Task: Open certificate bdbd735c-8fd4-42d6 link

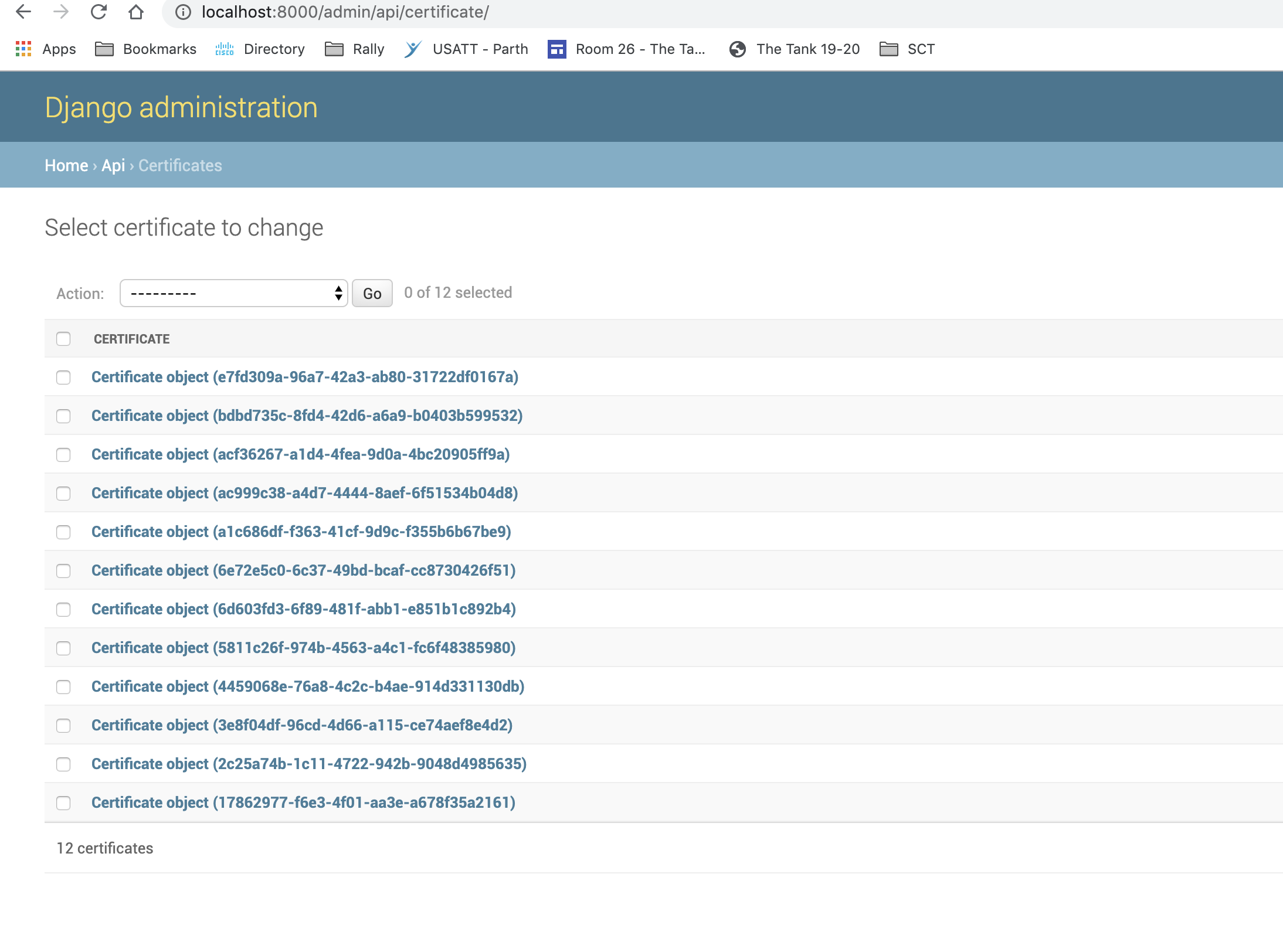Action: click(x=307, y=416)
